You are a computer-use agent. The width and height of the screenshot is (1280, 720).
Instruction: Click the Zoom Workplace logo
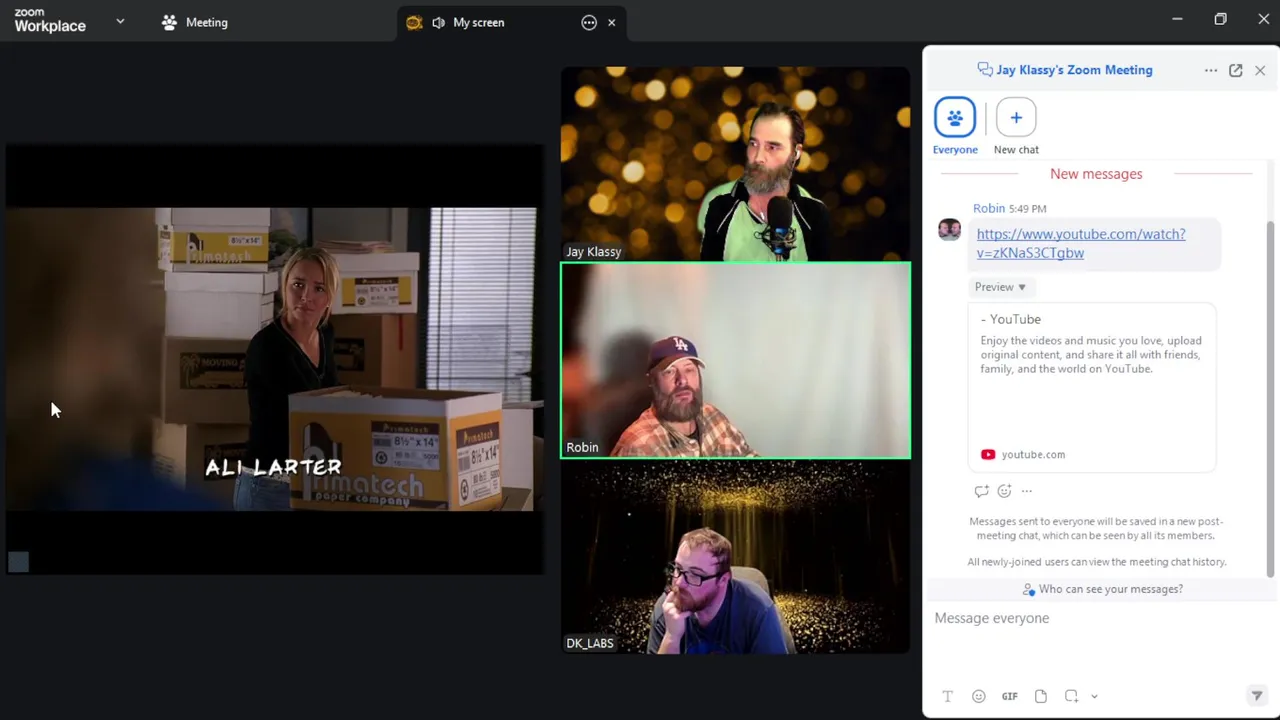pyautogui.click(x=50, y=21)
